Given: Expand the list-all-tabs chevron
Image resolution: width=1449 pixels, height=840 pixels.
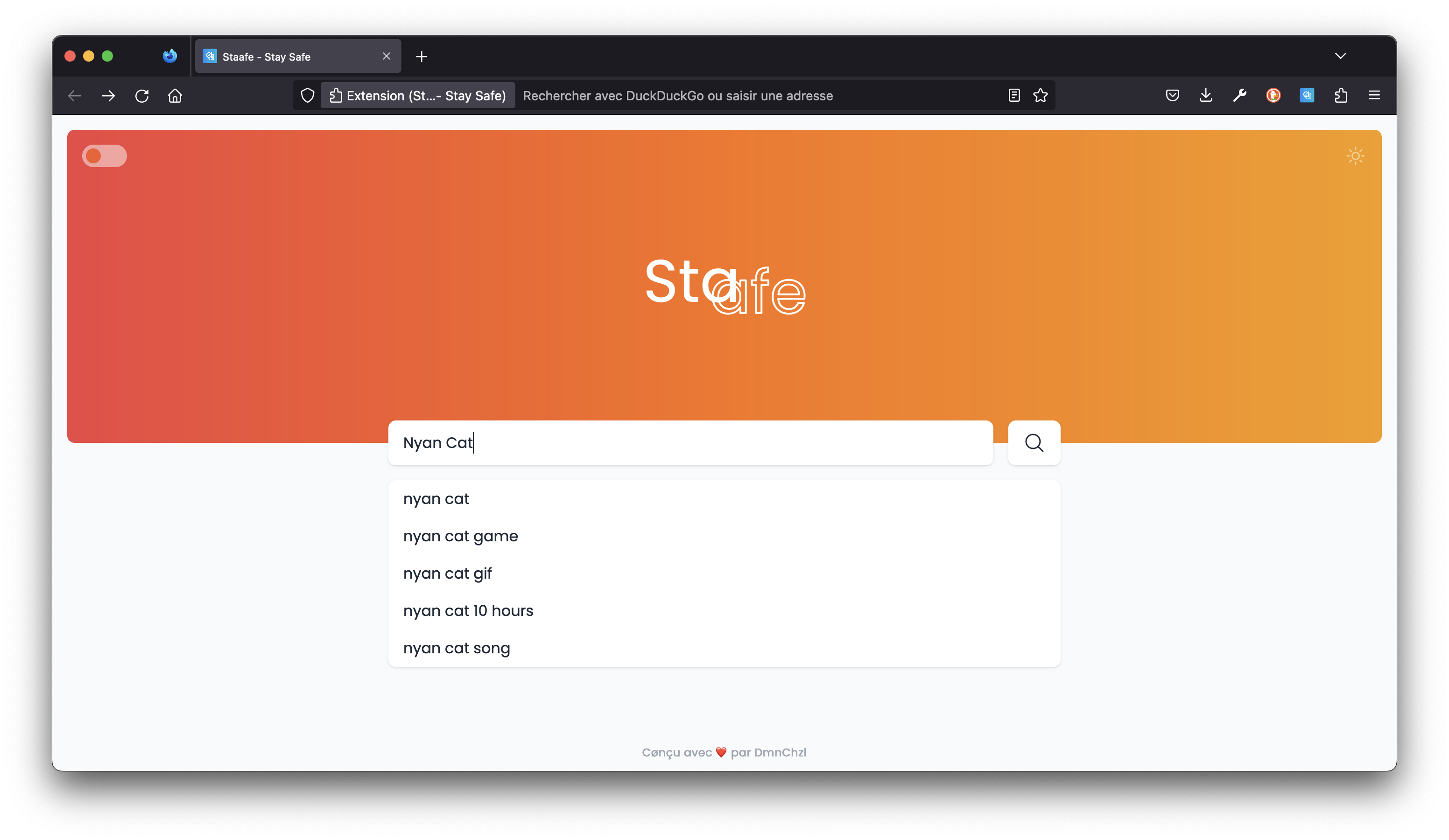Looking at the screenshot, I should coord(1340,56).
